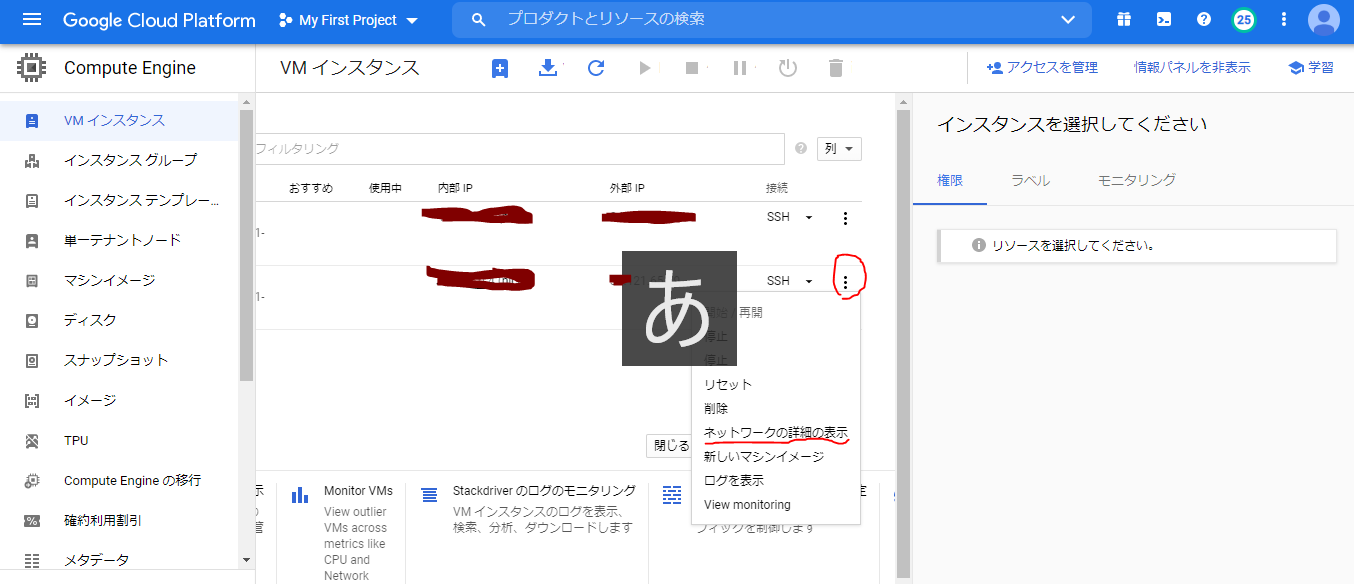Click the create VM instance icon
1354x584 pixels.
pos(499,68)
